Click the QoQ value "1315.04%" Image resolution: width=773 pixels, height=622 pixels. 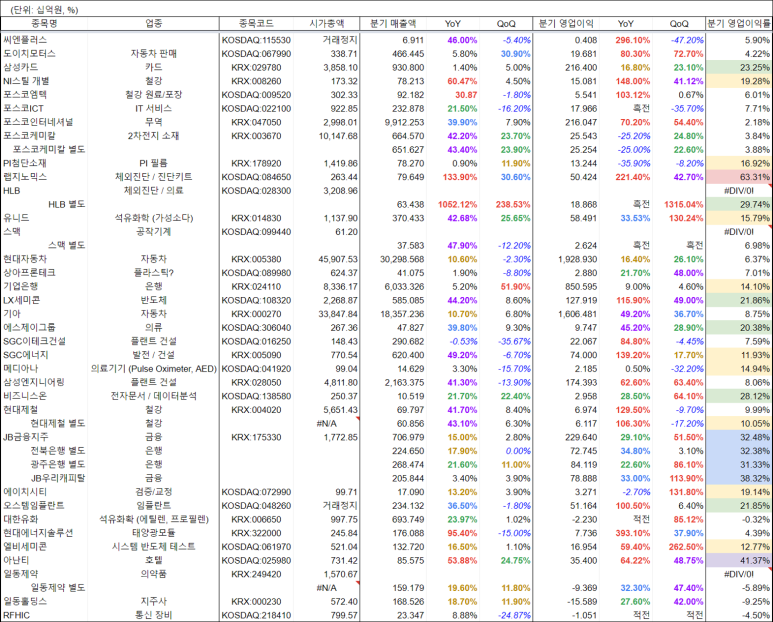(x=683, y=205)
